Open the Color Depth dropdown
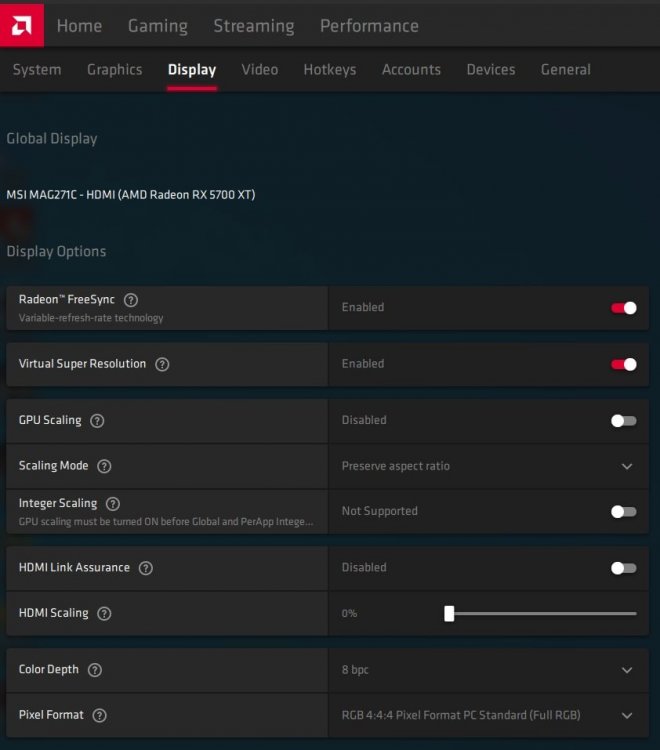 tap(627, 670)
